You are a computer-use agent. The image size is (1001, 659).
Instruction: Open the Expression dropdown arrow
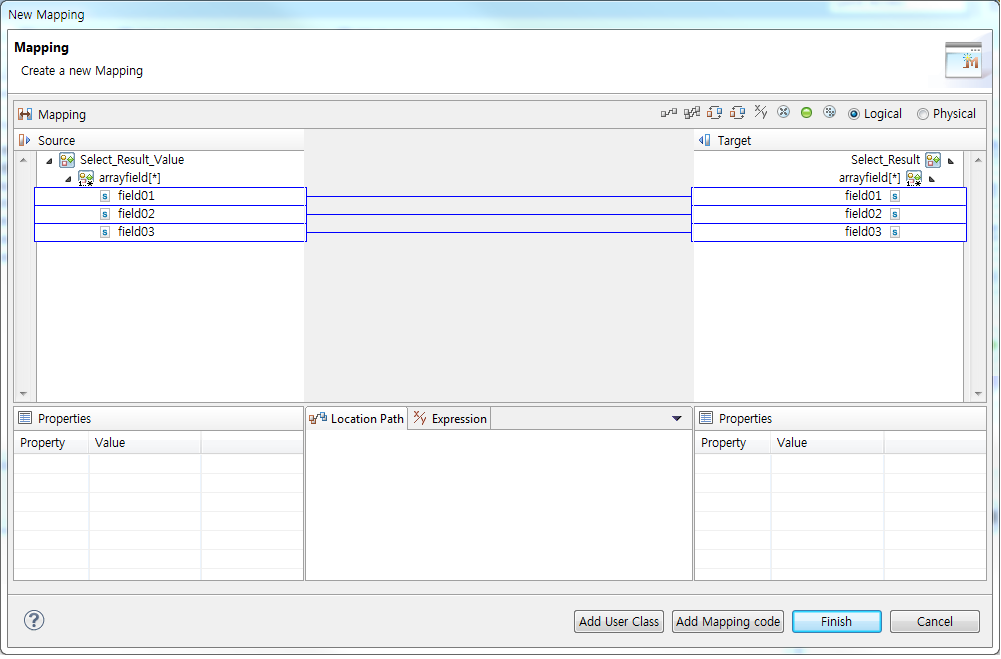[677, 418]
